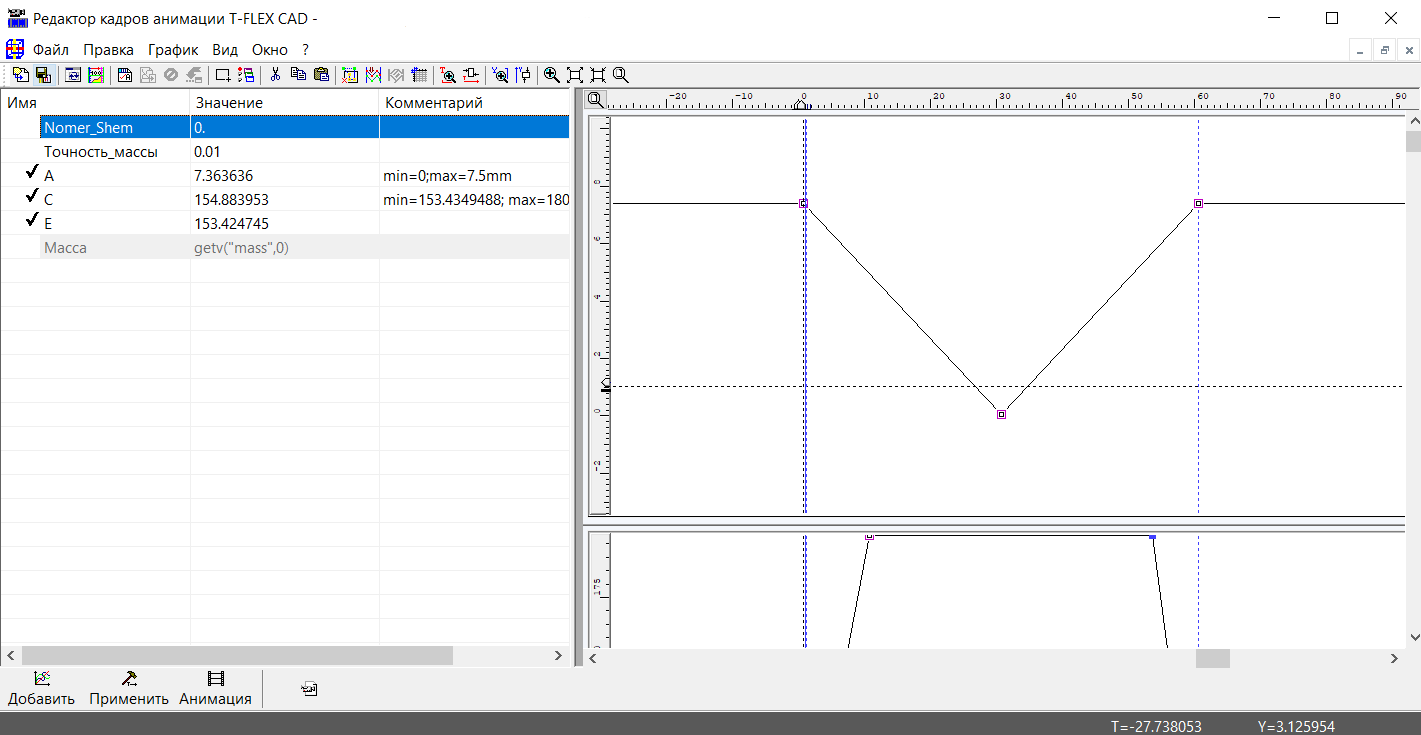Image resolution: width=1421 pixels, height=735 pixels.
Task: Click the value 154.883953 for variable C
Action: [231, 199]
